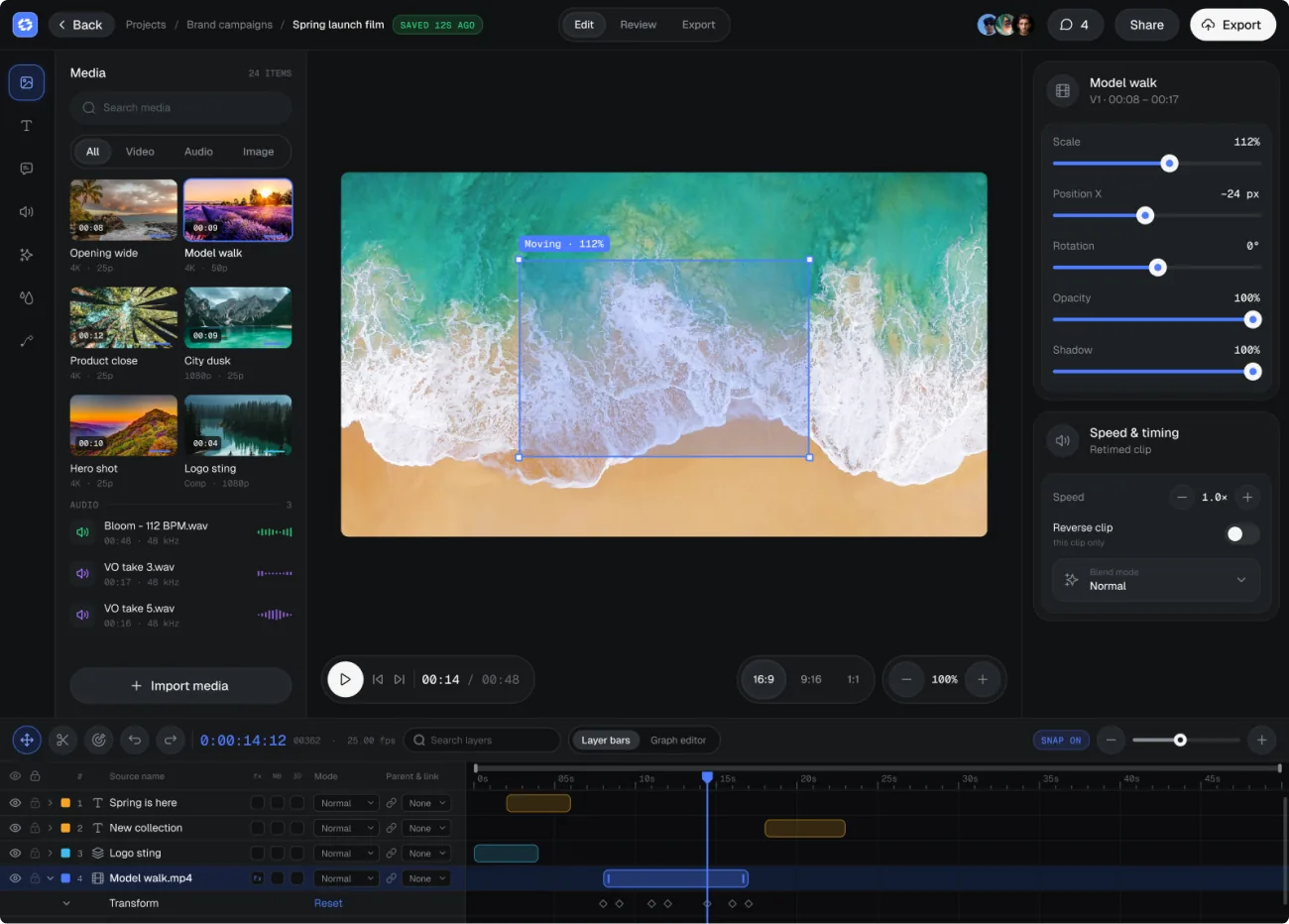Screen dimensions: 1289x924
Task: Click the Import media button
Action: tap(180, 686)
